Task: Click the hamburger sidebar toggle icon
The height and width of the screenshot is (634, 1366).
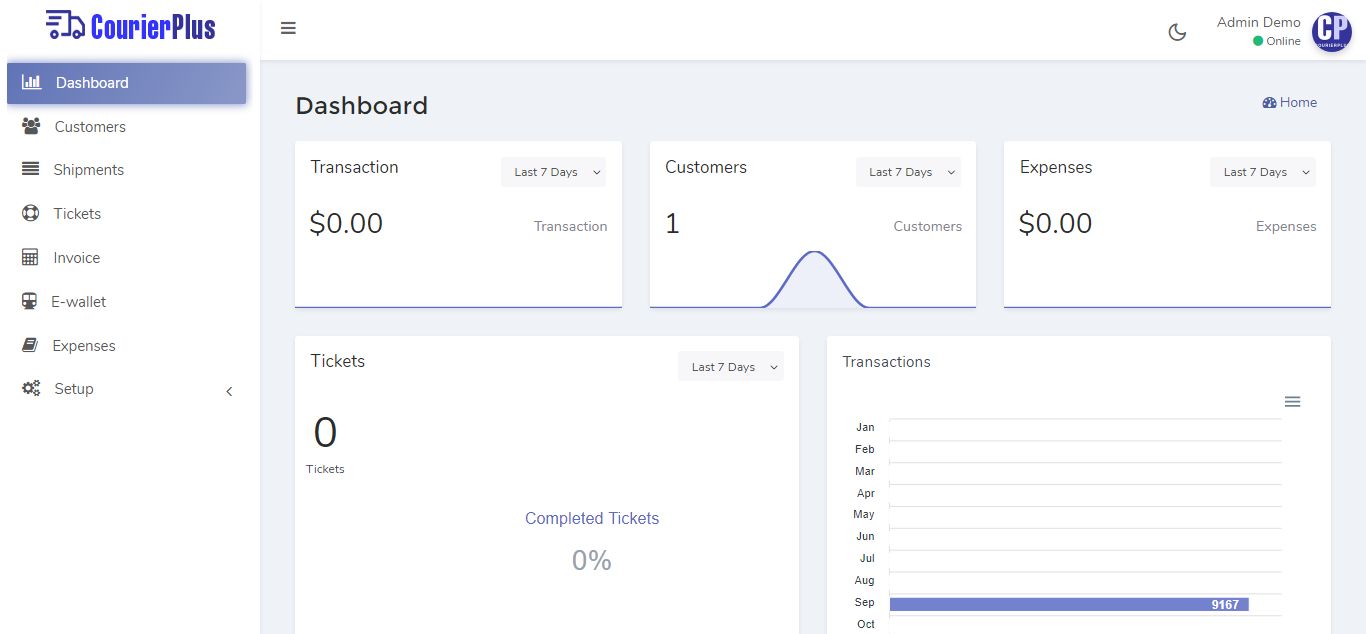Action: tap(288, 28)
